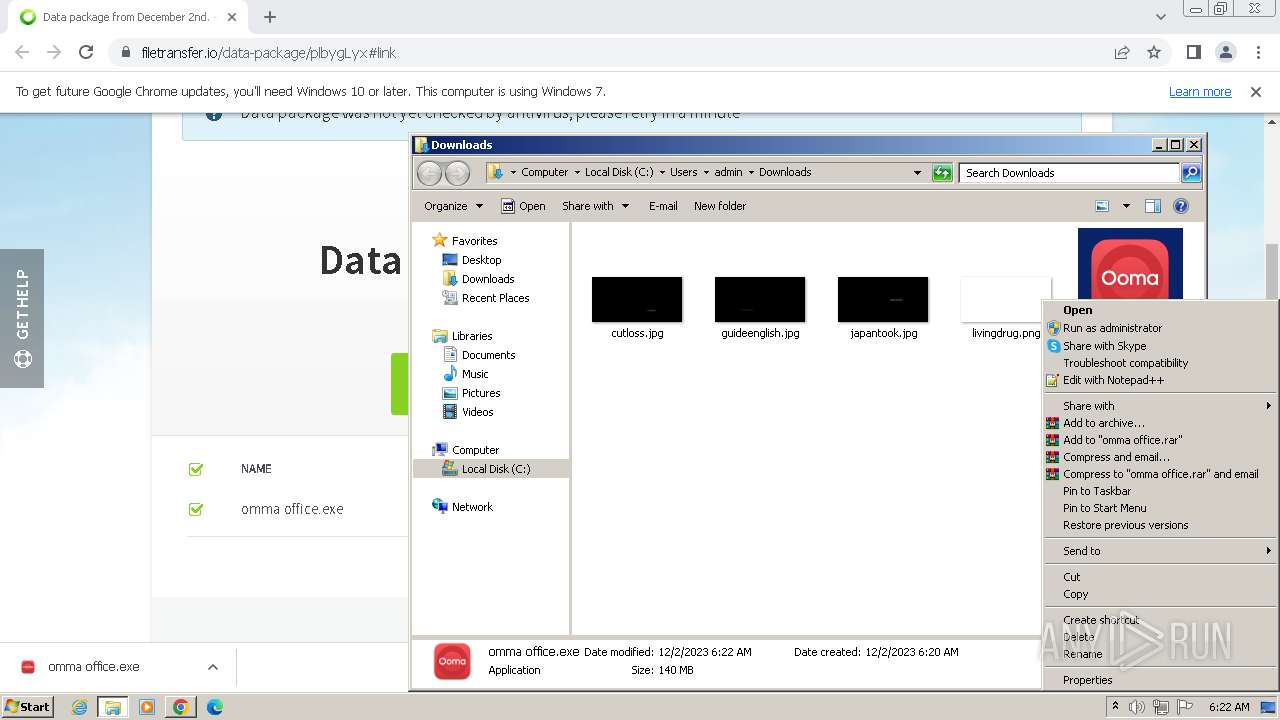Choose Restore previous versions
The height and width of the screenshot is (720, 1280).
(x=1160, y=525)
